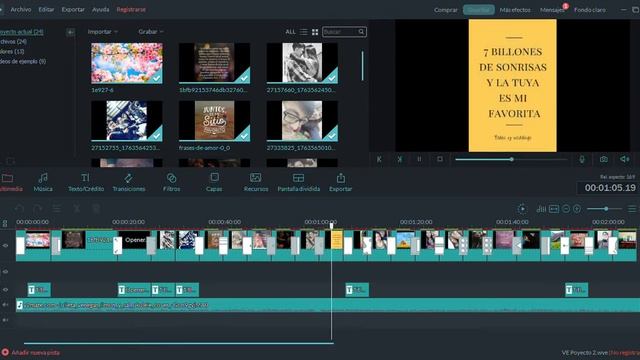The image size is (640, 360).
Task: Select Proyecto actual (24) folder
Action: pyautogui.click(x=21, y=31)
